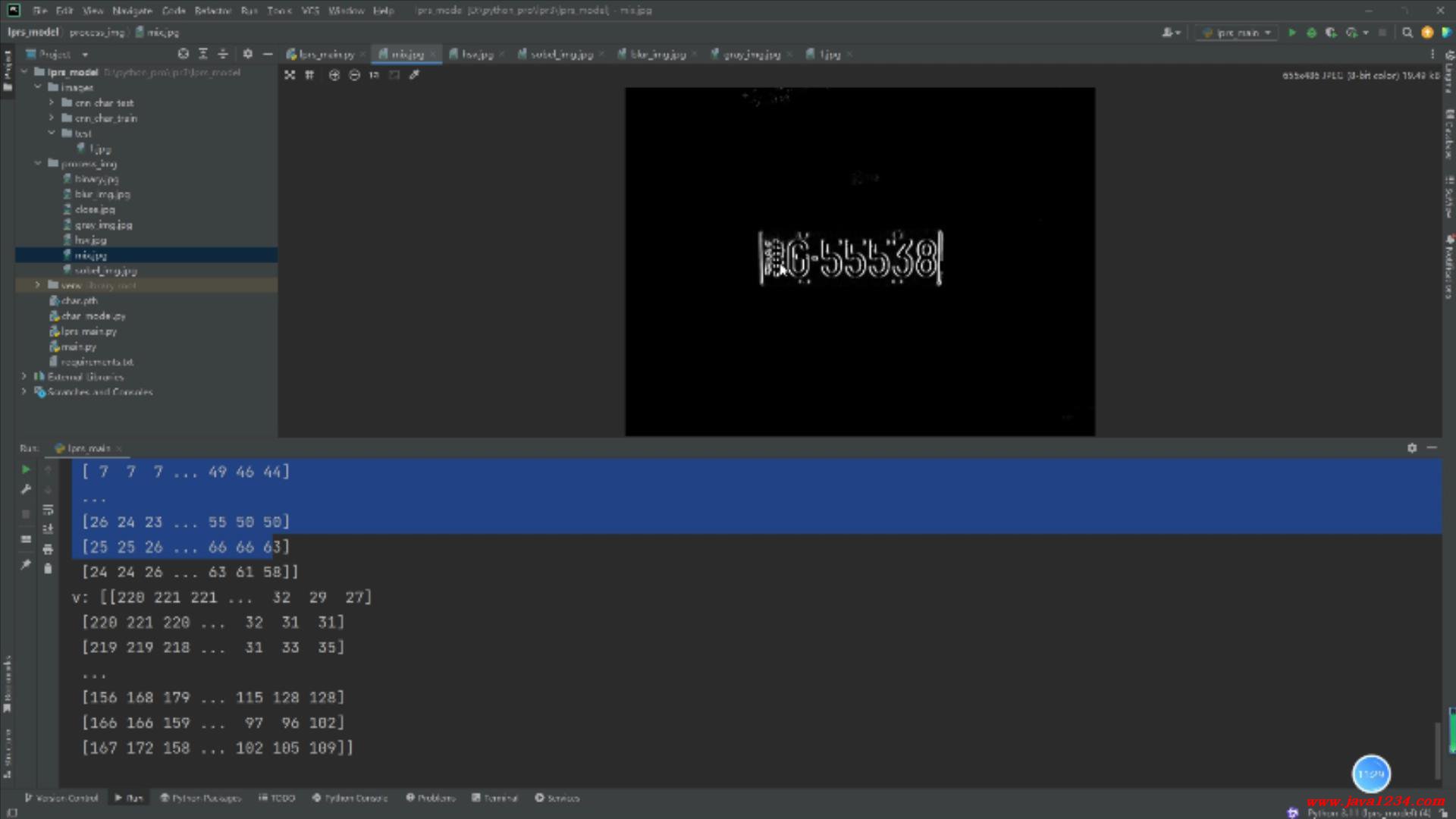
Task: Click the Run console vertical scrollbar
Action: [x=1437, y=751]
